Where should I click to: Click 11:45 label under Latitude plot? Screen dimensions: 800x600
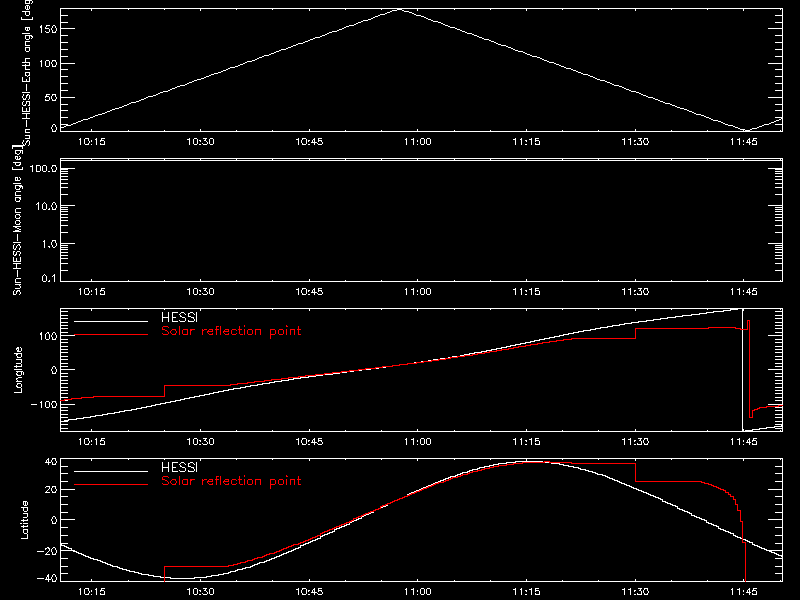click(x=744, y=592)
